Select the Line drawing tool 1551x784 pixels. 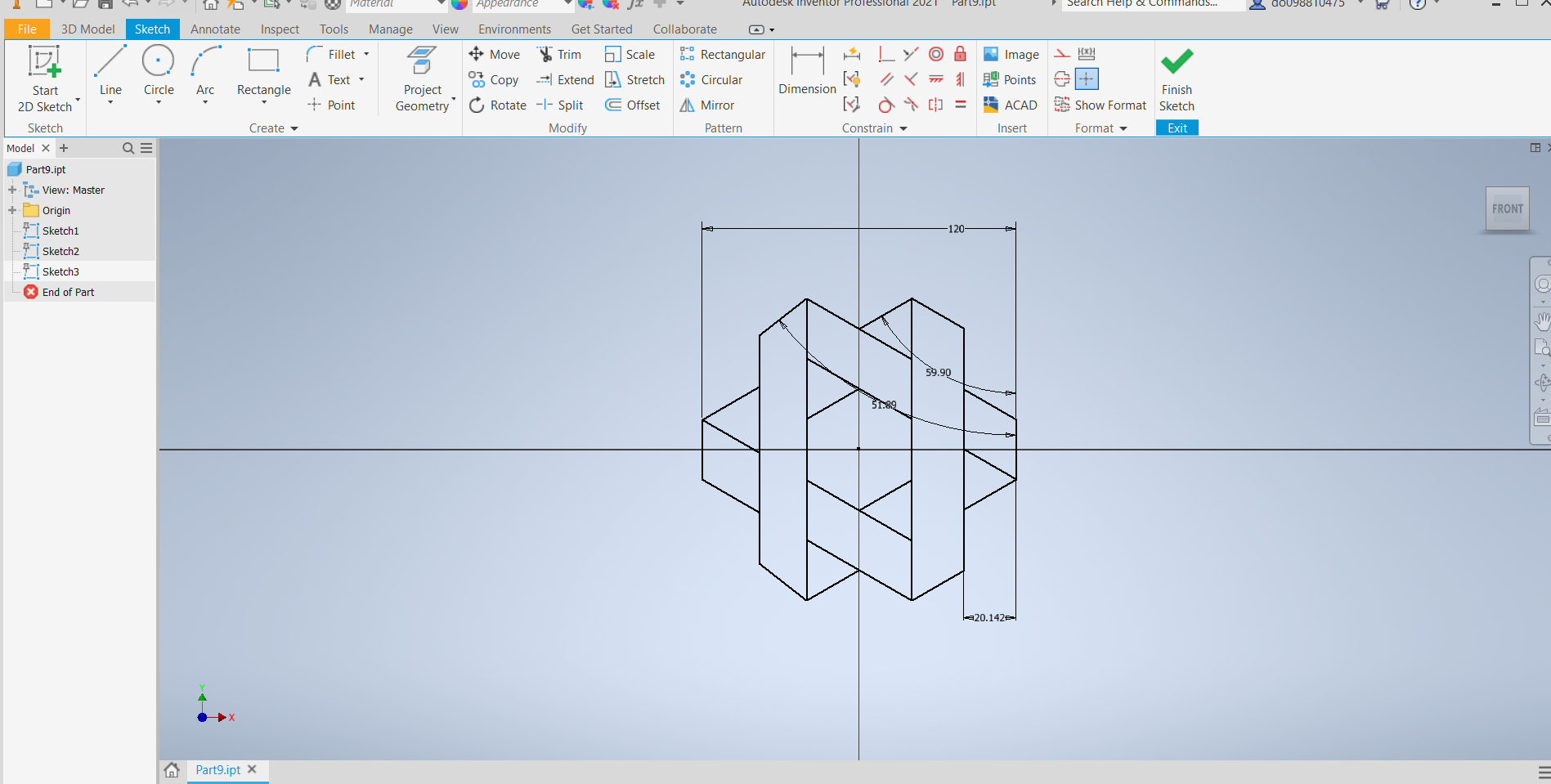tap(110, 71)
